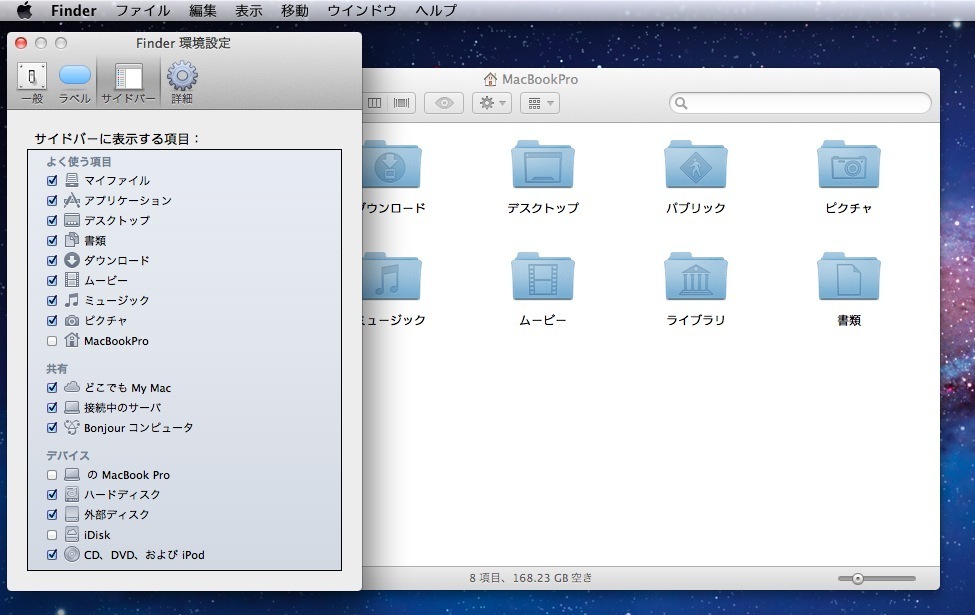Select the ムービー folder in Finder window

(x=542, y=277)
